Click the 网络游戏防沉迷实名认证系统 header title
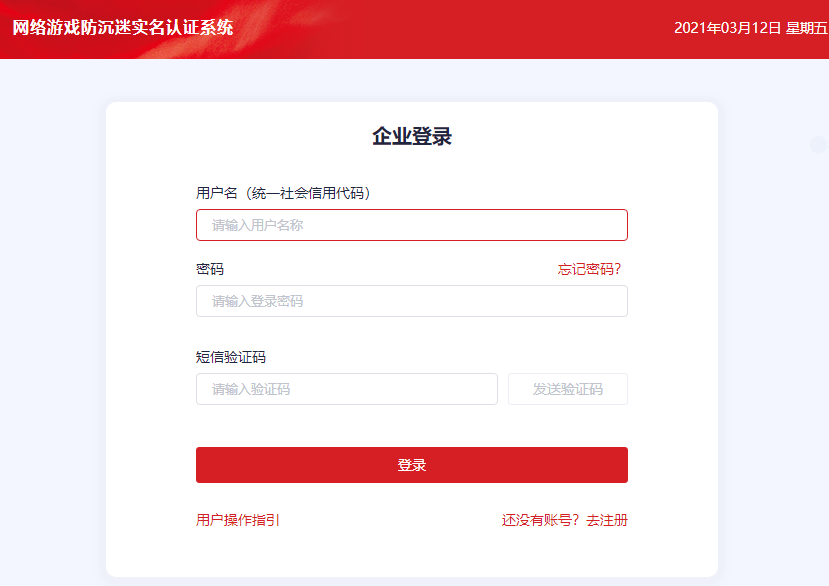The image size is (829, 586). point(123,27)
